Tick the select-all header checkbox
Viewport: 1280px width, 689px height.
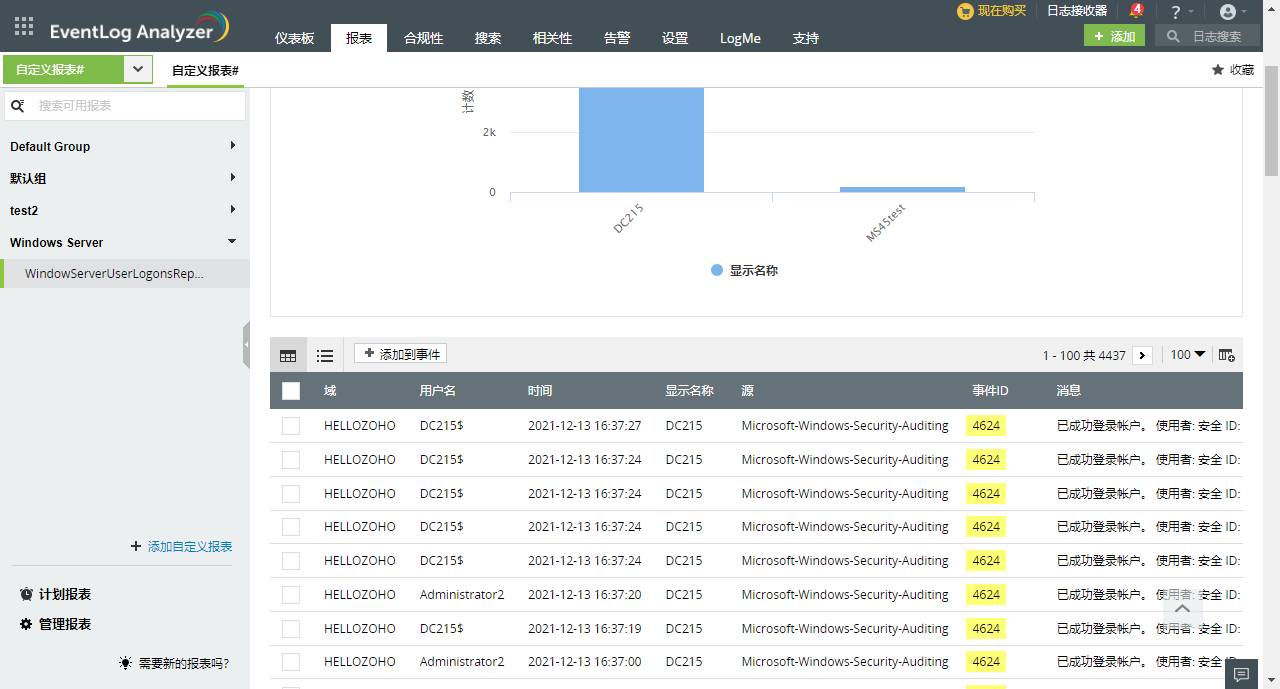(x=291, y=391)
